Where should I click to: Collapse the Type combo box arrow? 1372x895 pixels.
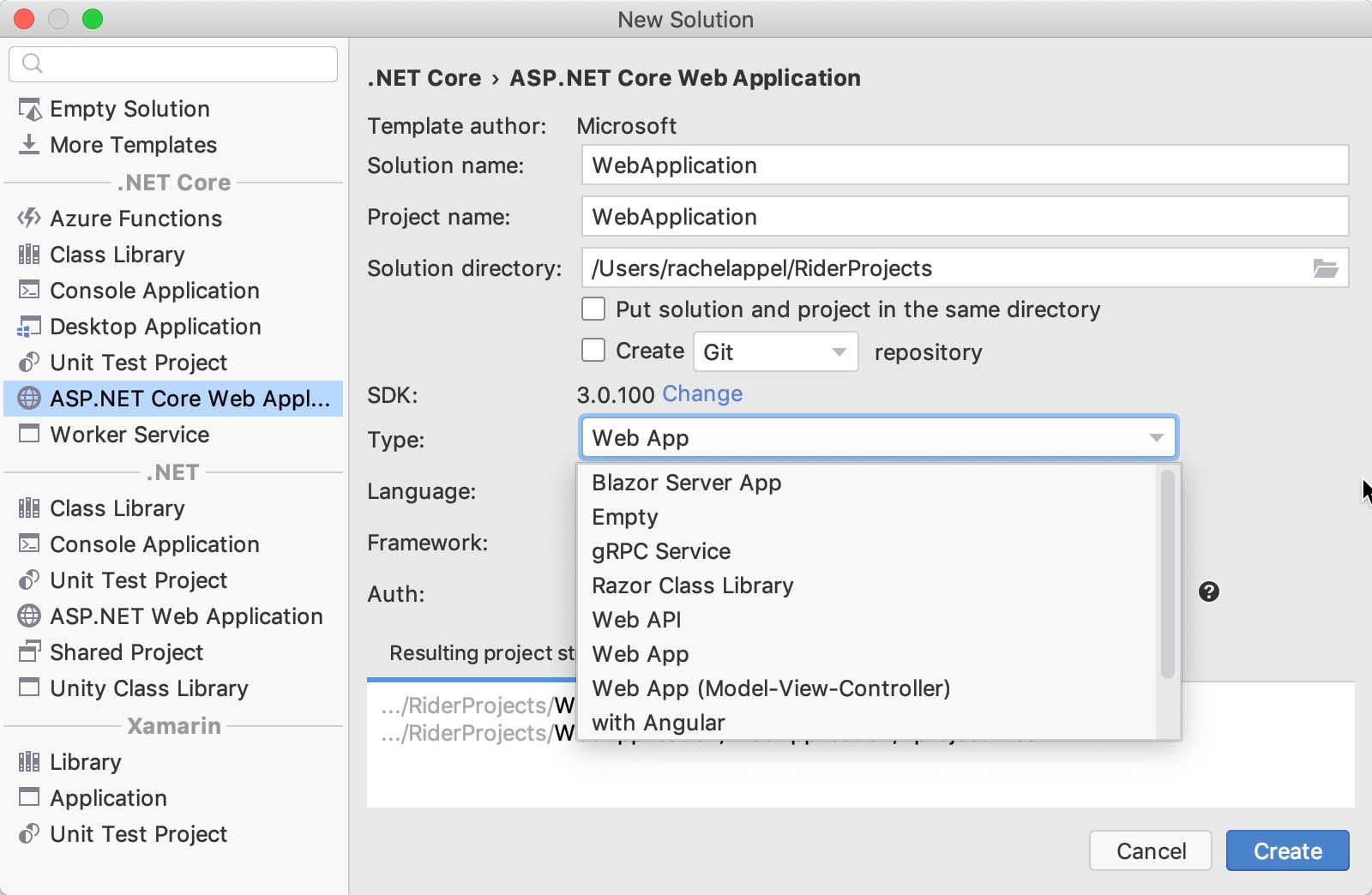click(1156, 438)
